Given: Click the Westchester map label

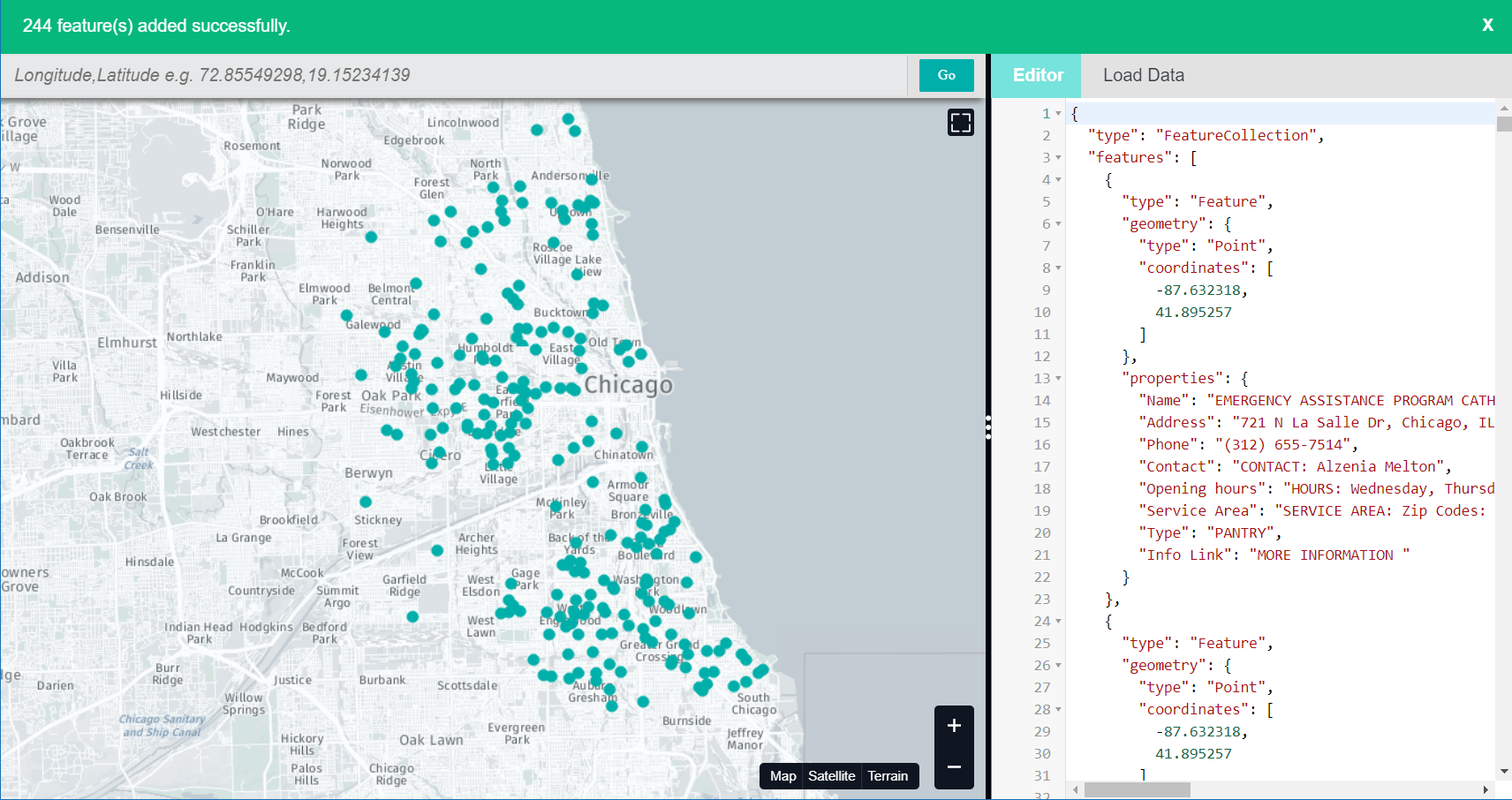Looking at the screenshot, I should tap(226, 432).
